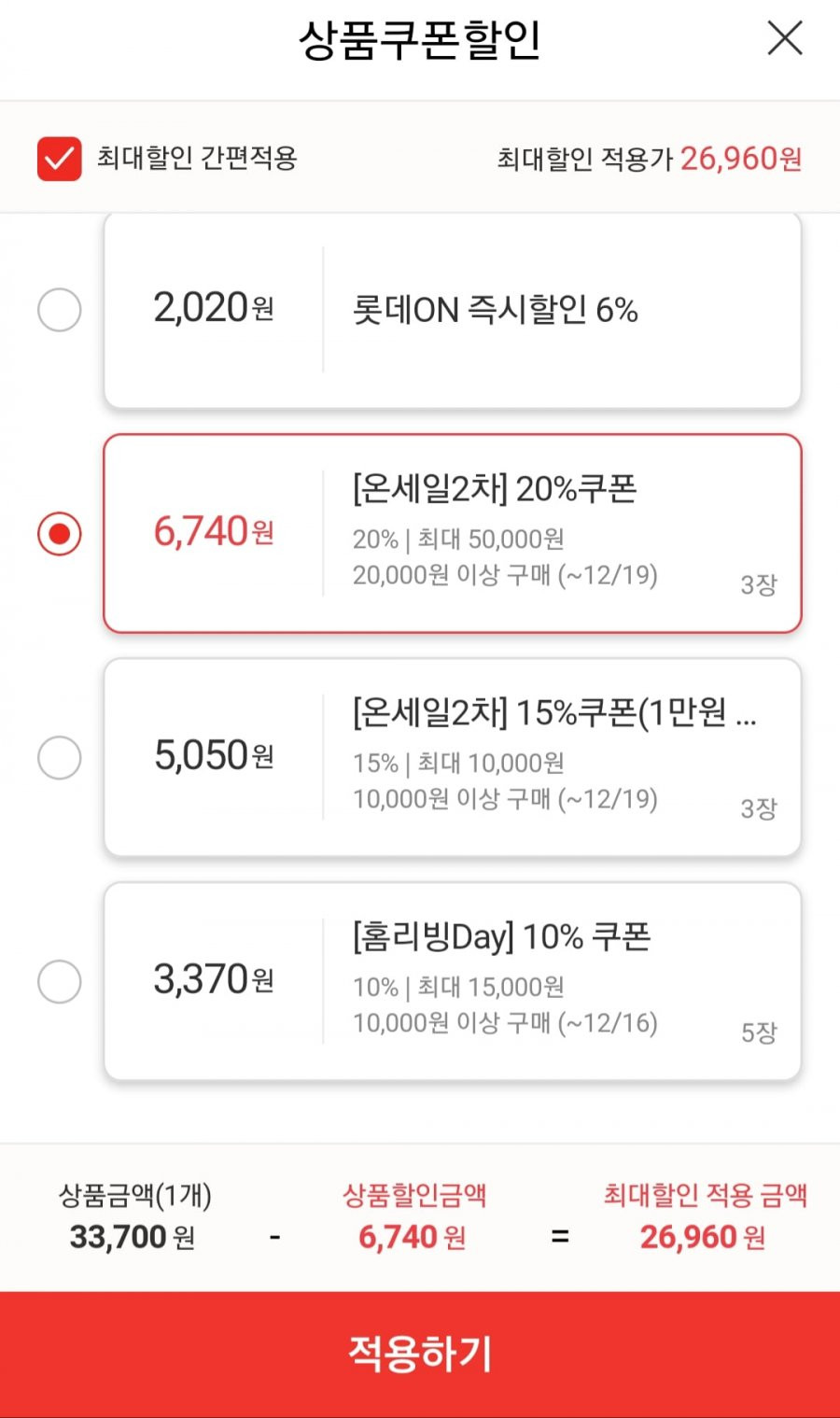Close the 상품쿠폰할인 dialog with X
Screen dimensions: 840x1418
pyautogui.click(x=785, y=38)
